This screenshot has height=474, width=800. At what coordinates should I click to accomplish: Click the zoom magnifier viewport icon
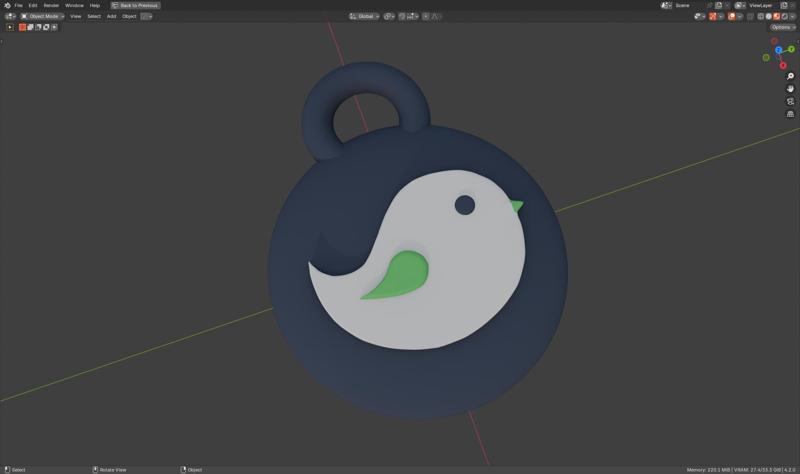pos(790,76)
